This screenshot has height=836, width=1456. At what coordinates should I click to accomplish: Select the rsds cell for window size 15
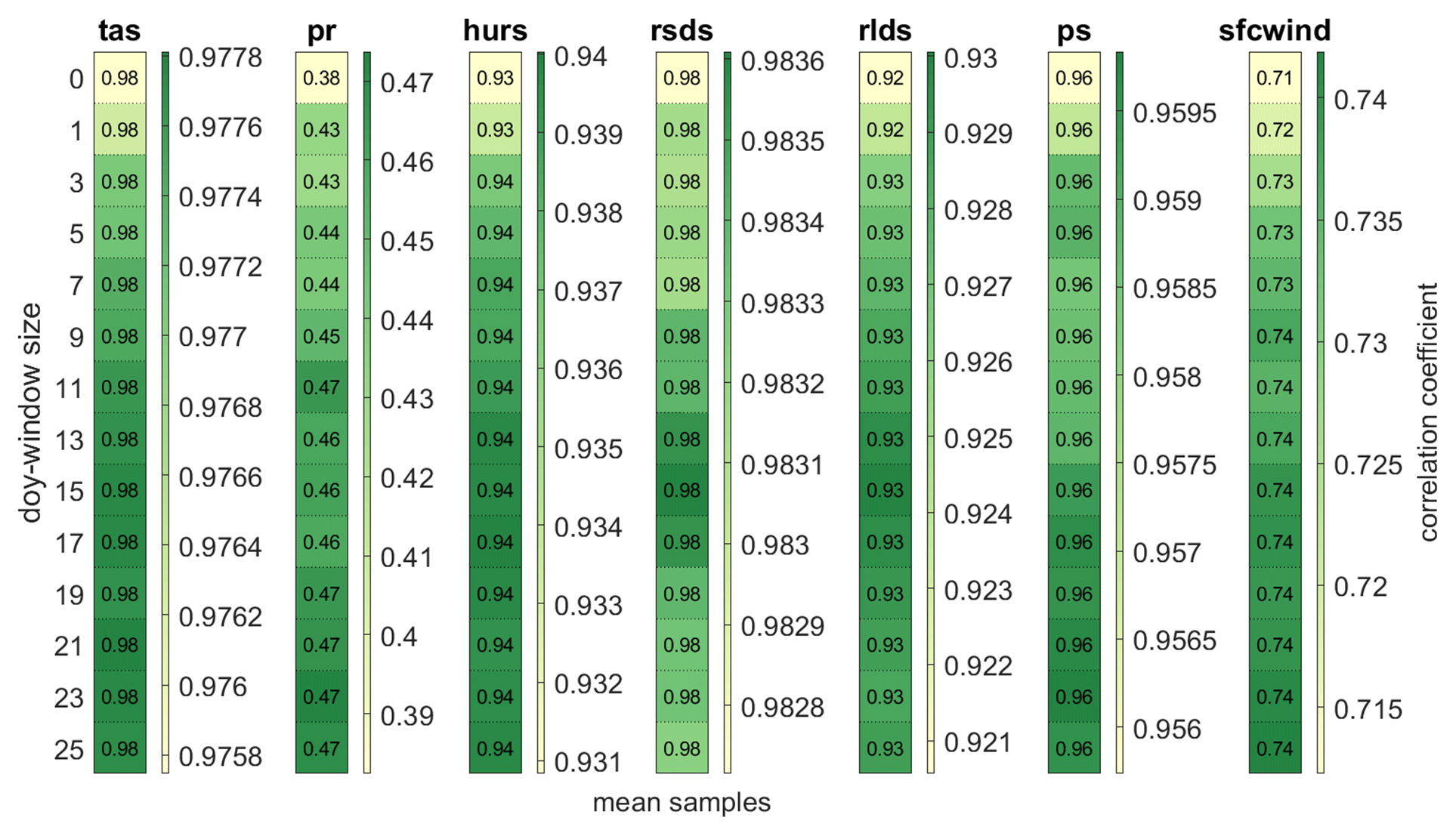[682, 490]
